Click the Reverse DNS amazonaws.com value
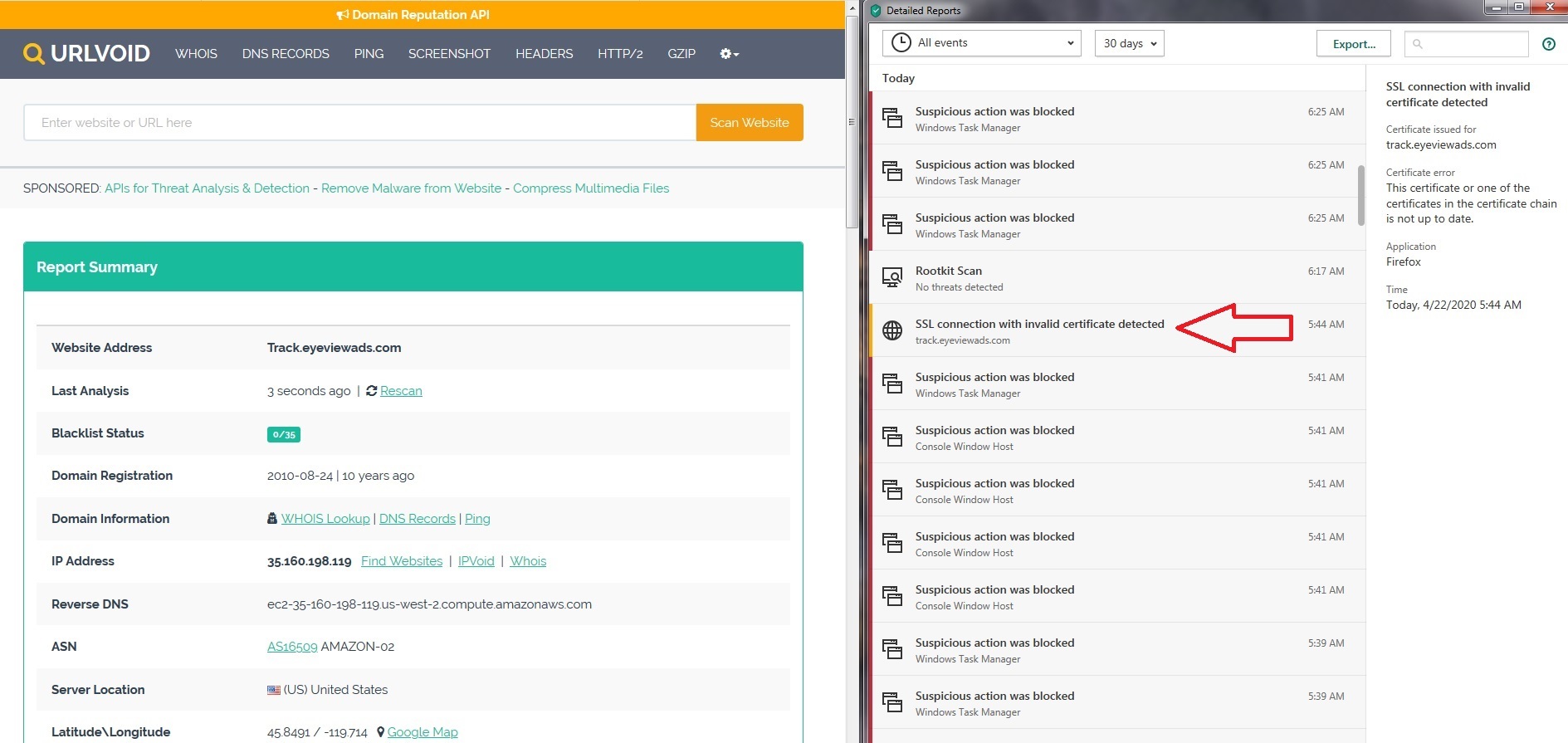1568x743 pixels. [x=429, y=604]
